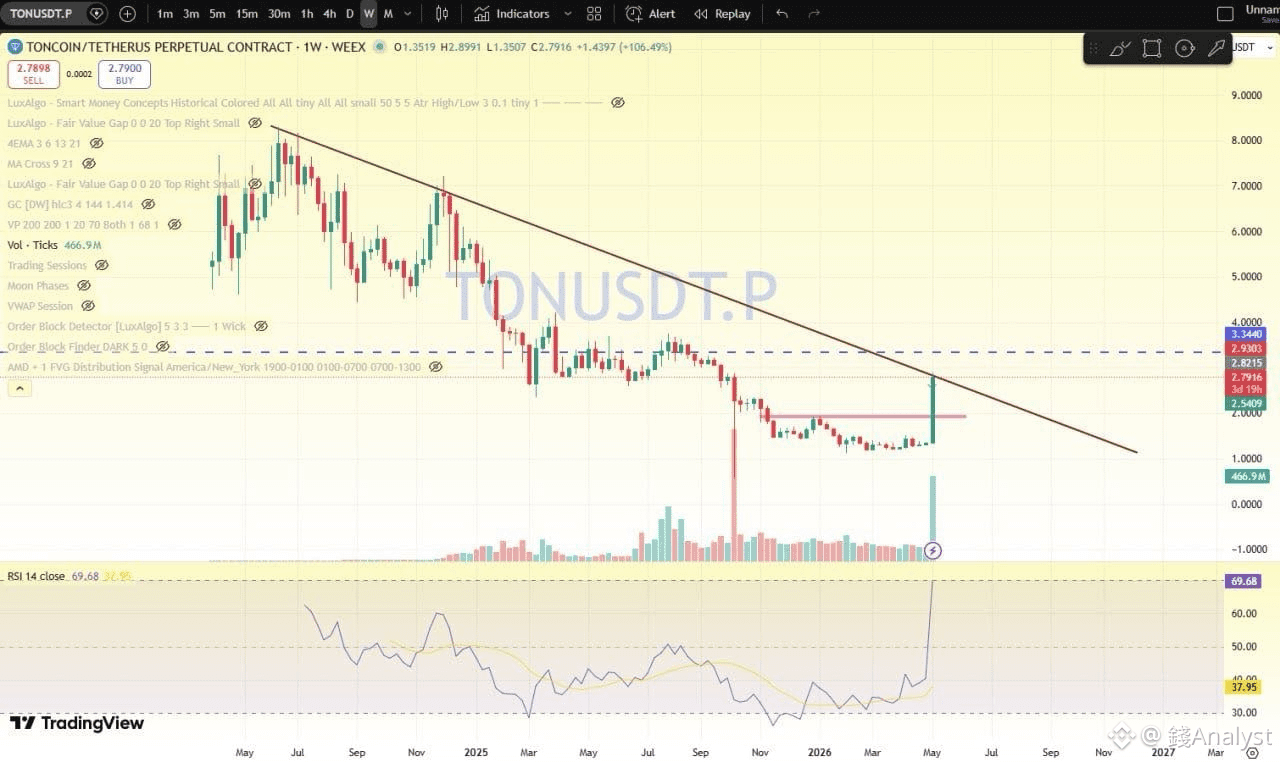Screen dimensions: 1280x762
Task: Expand the timeframe list dropdown arrow
Action: coord(408,14)
